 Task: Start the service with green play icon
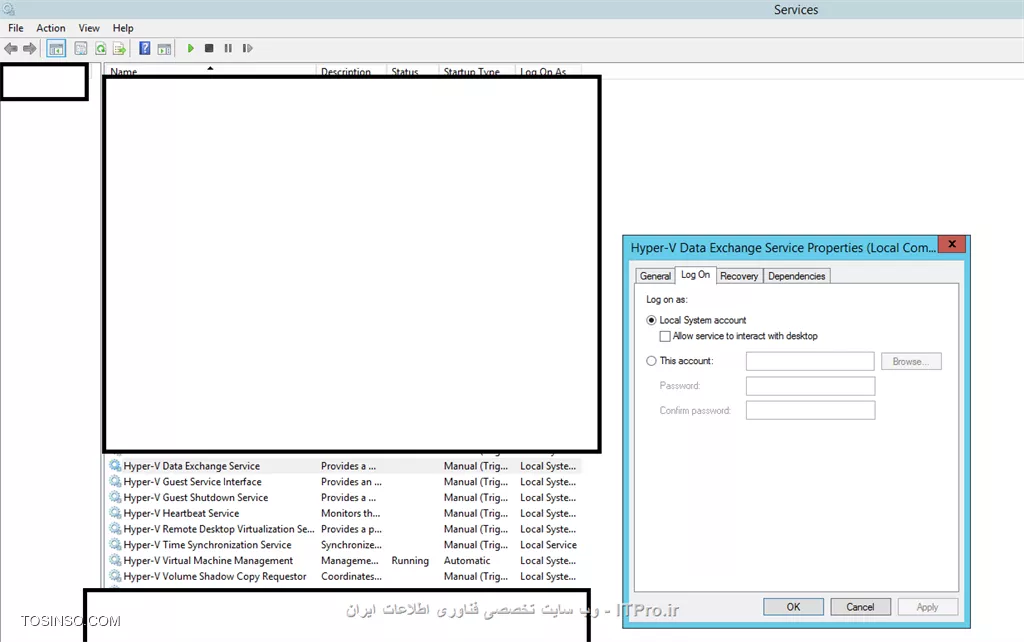pyautogui.click(x=191, y=48)
